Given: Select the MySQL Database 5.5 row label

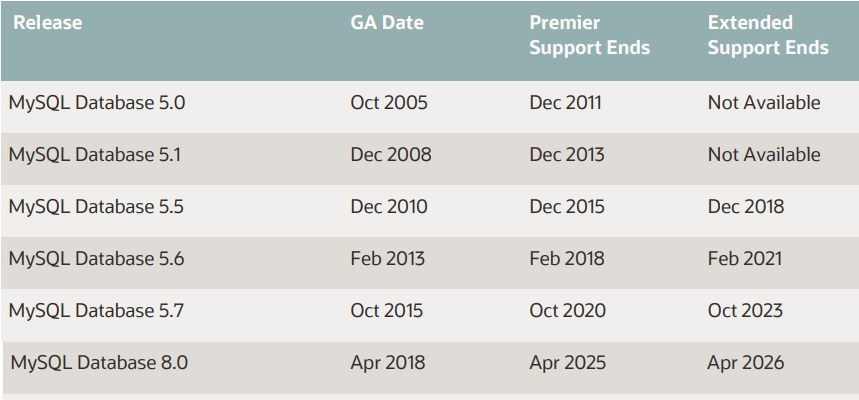Looking at the screenshot, I should click(96, 206).
